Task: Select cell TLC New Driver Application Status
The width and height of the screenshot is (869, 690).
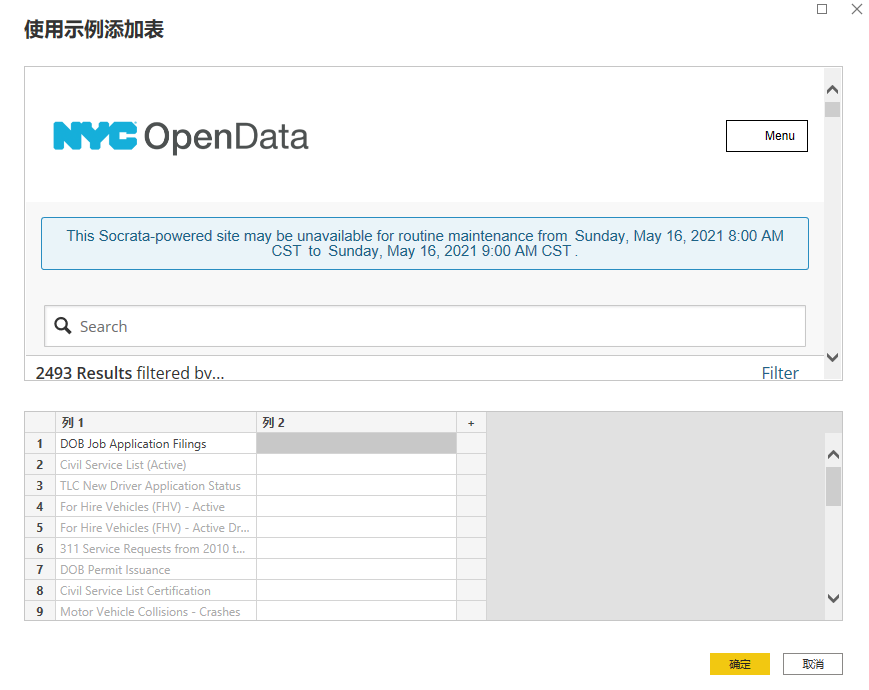Action: click(156, 485)
